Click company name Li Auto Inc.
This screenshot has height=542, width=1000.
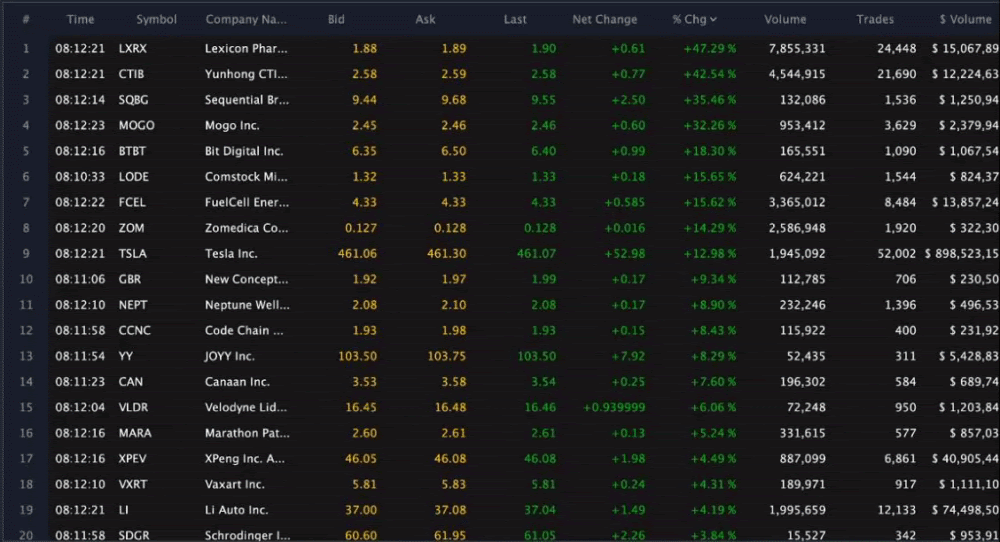pyautogui.click(x=237, y=510)
